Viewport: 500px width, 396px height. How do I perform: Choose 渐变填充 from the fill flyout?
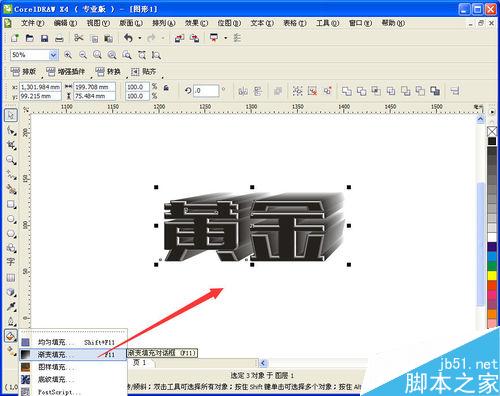[73, 354]
